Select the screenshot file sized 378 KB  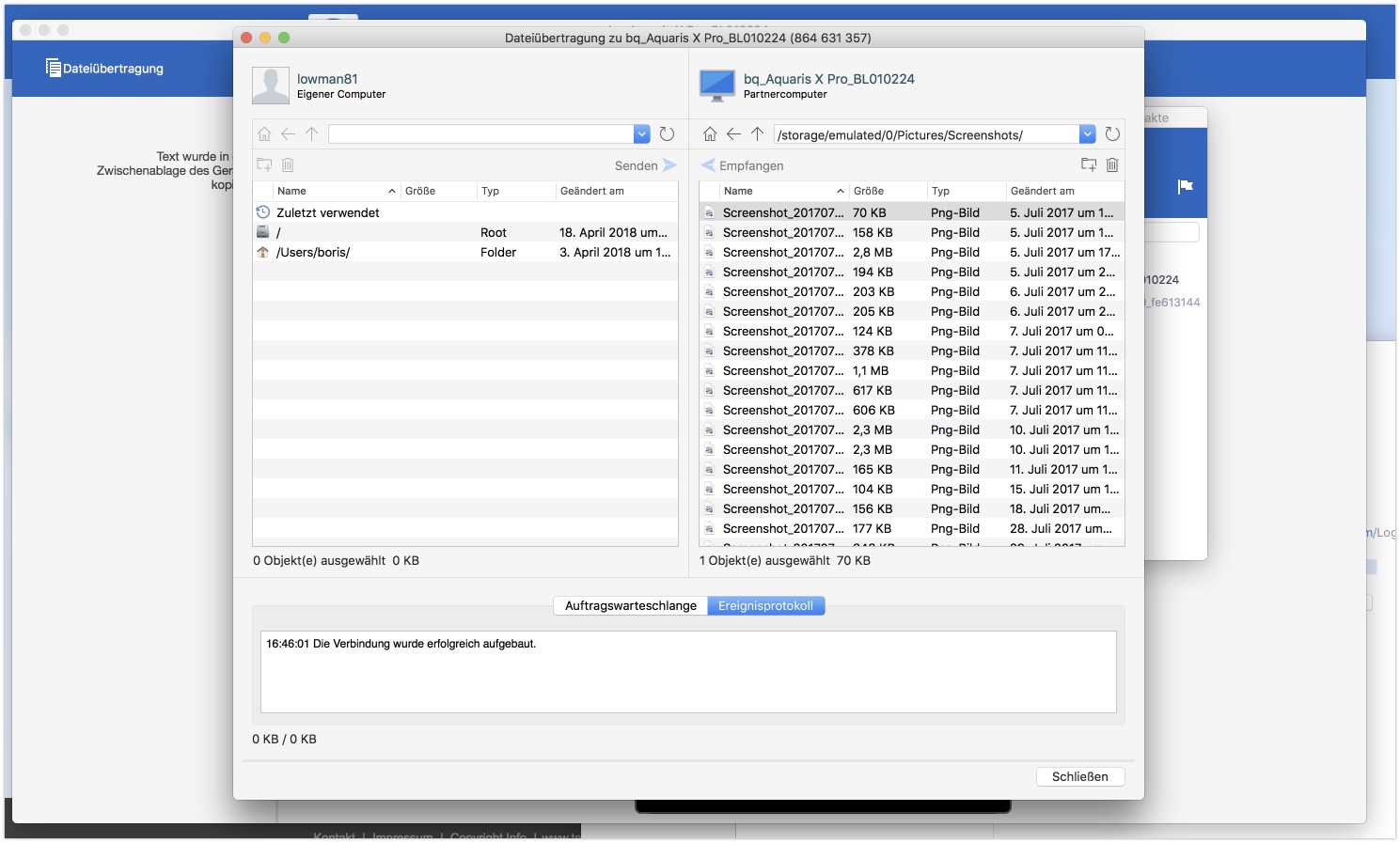pyautogui.click(x=912, y=351)
